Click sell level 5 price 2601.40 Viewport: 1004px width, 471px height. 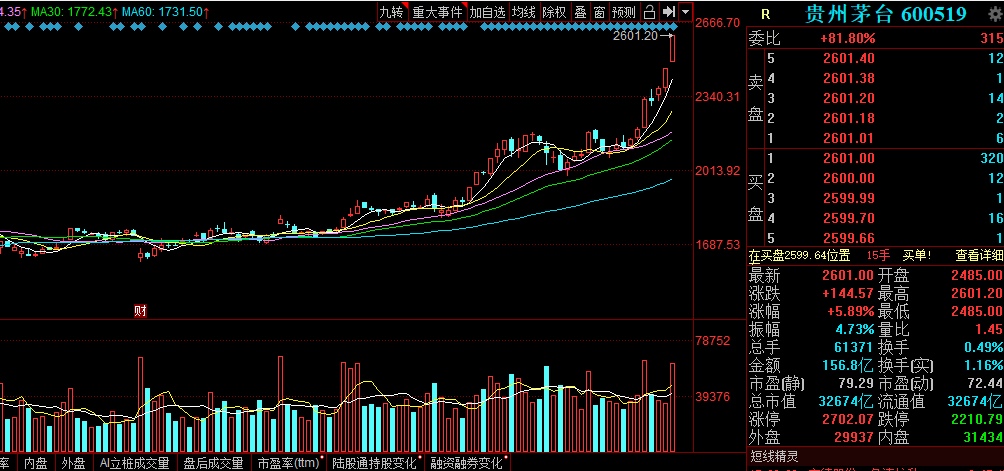pos(850,59)
